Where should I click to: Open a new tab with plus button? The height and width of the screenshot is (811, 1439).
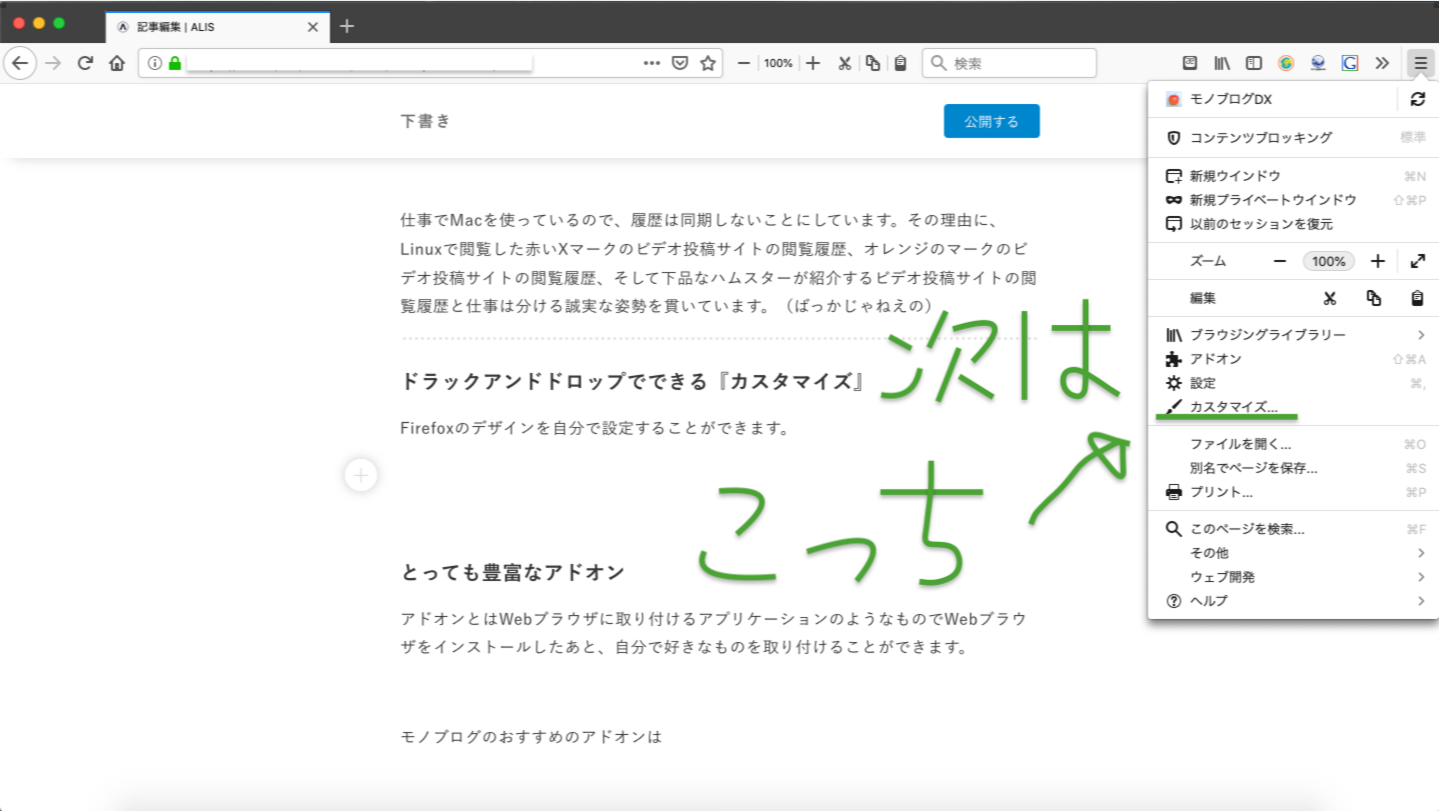pyautogui.click(x=347, y=26)
